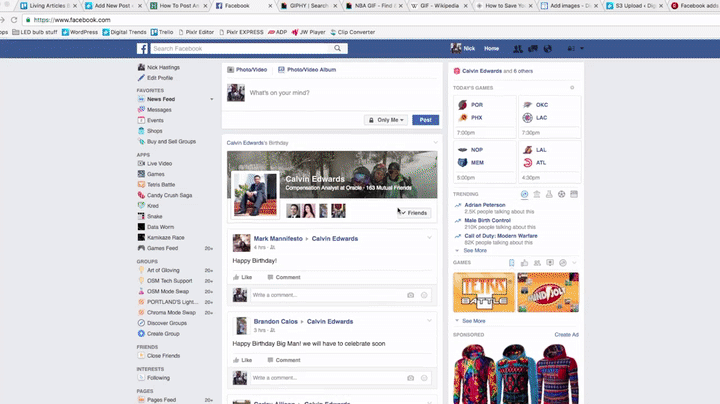The height and width of the screenshot is (404, 720).
Task: Click bookmark icon in Games section
Action: (x=512, y=263)
